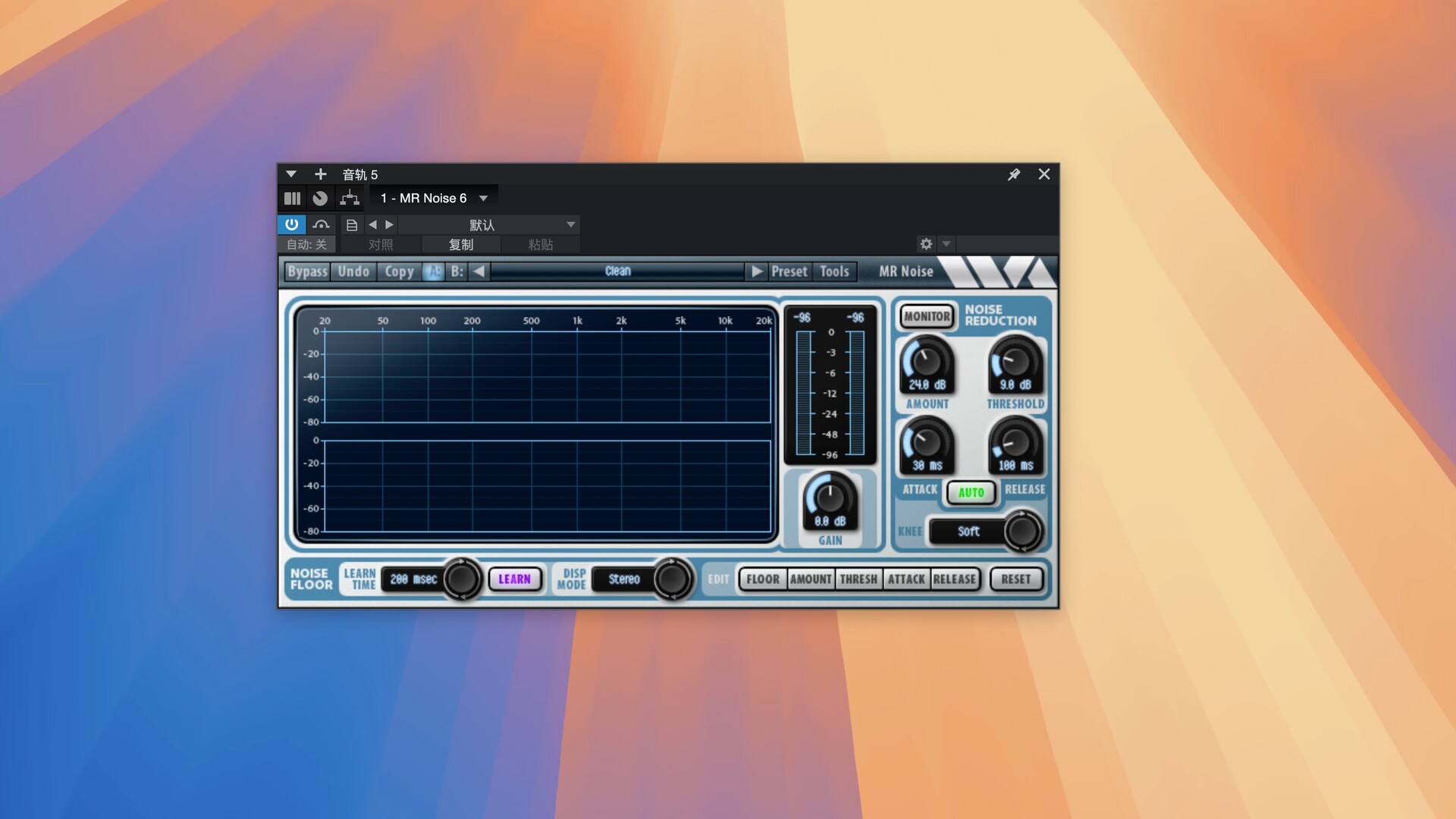Select the AMOUNT edit tab

coord(811,579)
